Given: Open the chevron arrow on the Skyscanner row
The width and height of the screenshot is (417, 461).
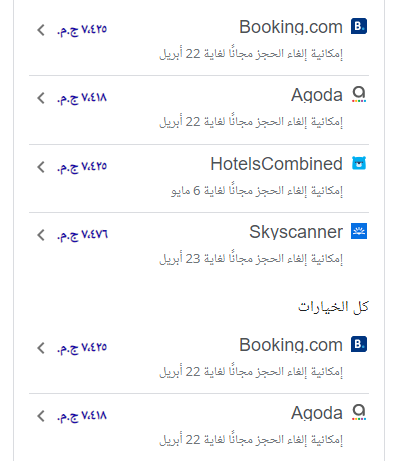Looking at the screenshot, I should pyautogui.click(x=41, y=235).
